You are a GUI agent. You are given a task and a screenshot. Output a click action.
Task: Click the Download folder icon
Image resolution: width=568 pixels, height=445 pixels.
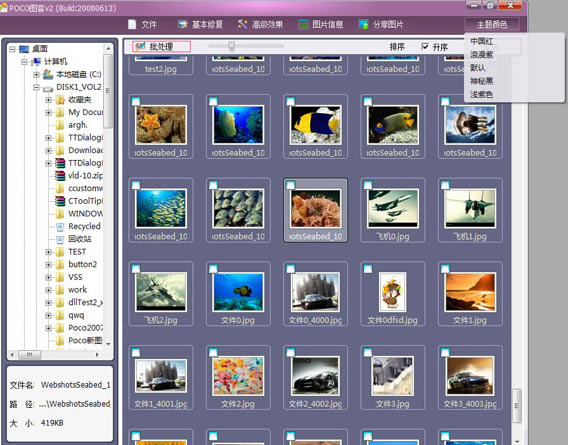click(x=60, y=150)
